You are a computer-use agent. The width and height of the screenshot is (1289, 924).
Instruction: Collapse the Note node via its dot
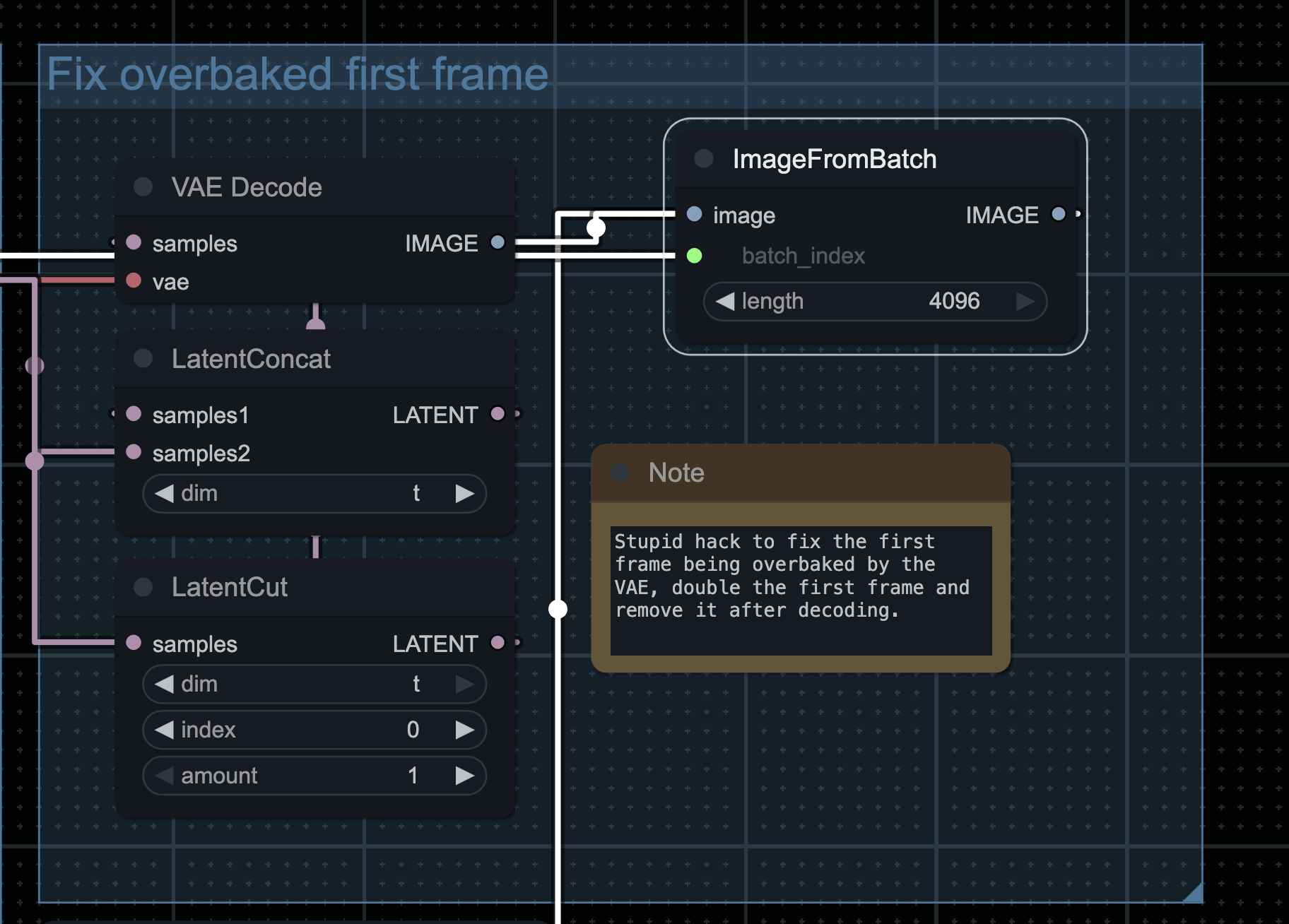(620, 473)
